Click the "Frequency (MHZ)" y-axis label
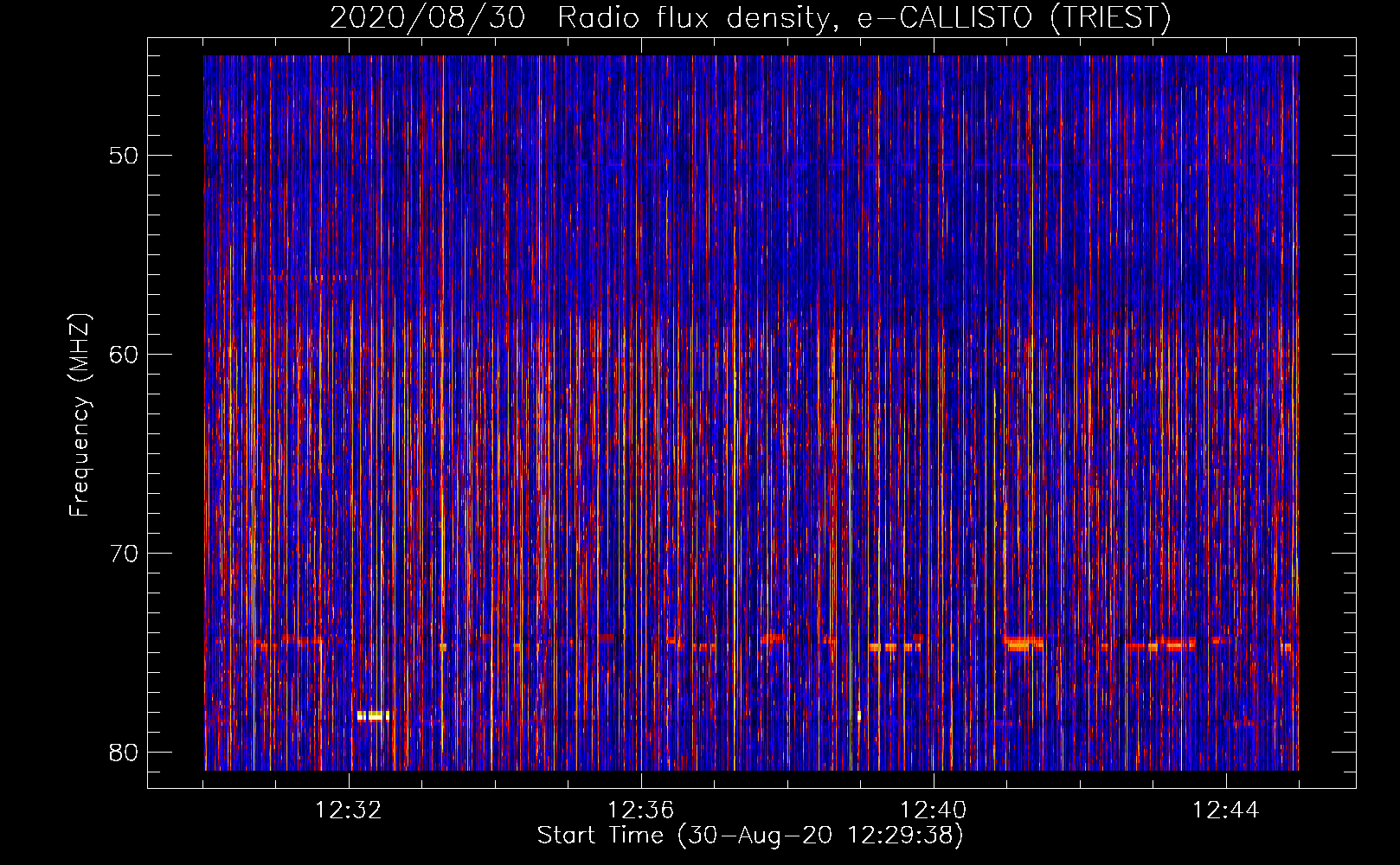Viewport: 1400px width, 865px height. pyautogui.click(x=80, y=415)
